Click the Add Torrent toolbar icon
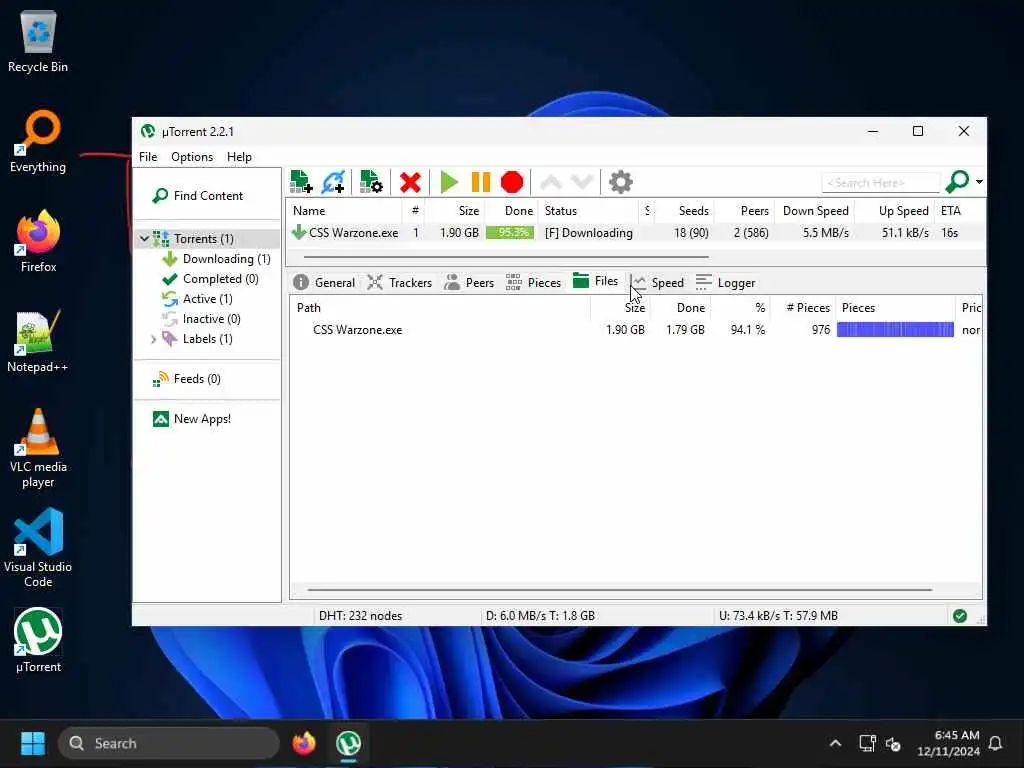The image size is (1024, 768). point(300,182)
